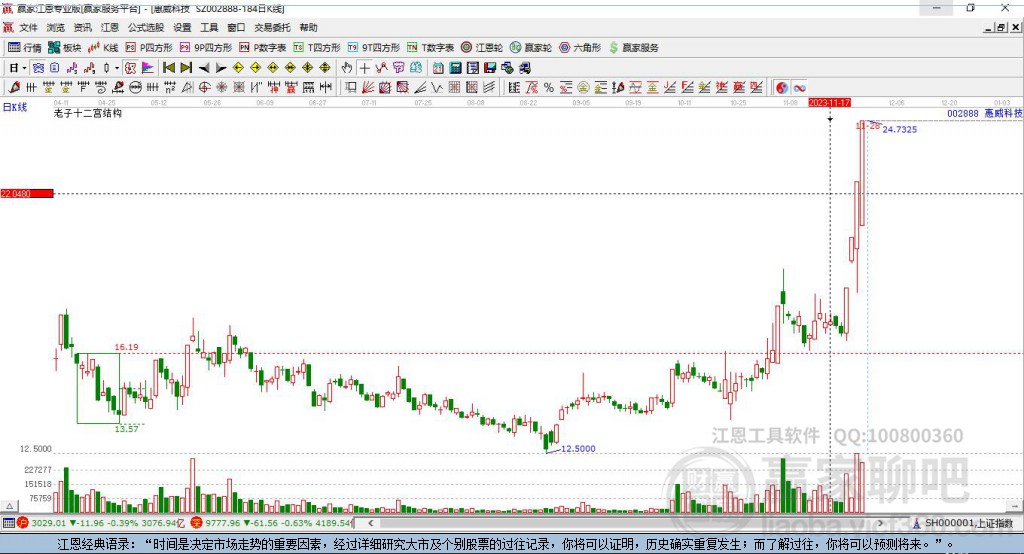This screenshot has height=554, width=1024.
Task: Open the P四方形 tool
Action: point(149,48)
